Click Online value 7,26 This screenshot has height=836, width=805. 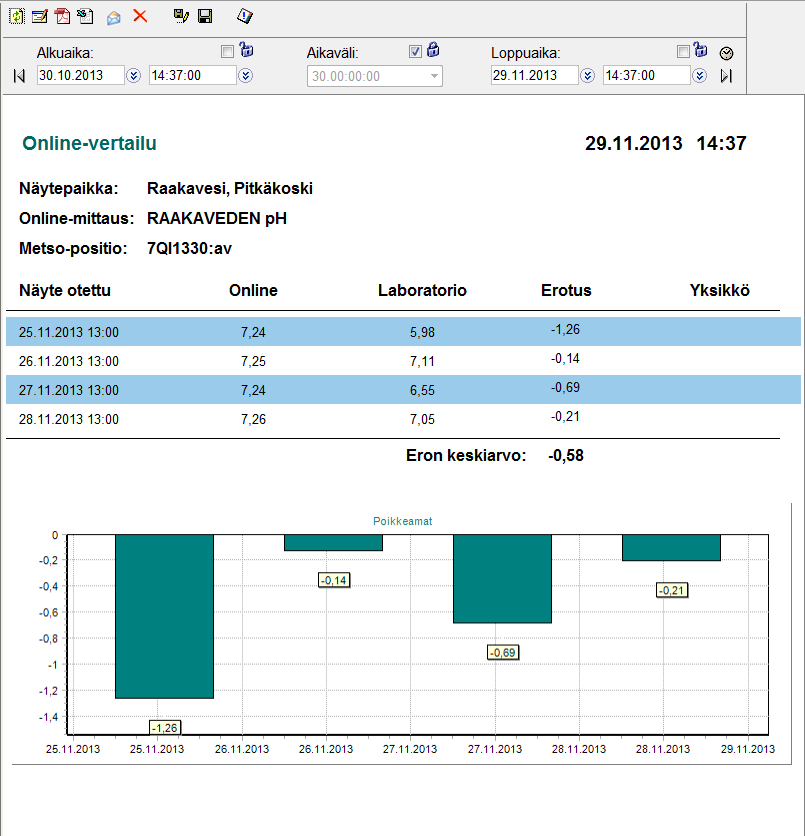point(253,420)
